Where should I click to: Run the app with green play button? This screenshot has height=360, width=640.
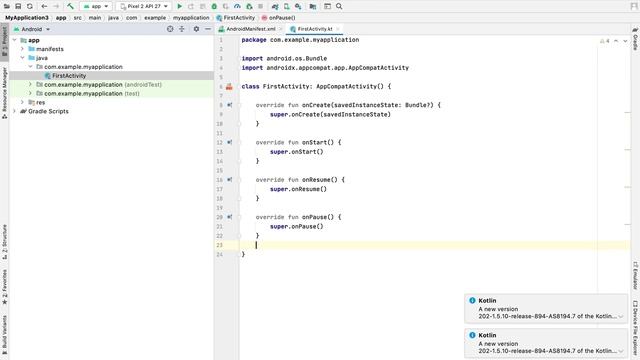coord(179,6)
